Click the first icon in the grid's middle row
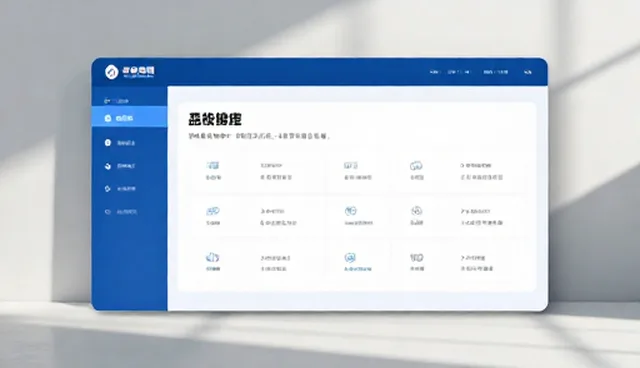Image resolution: width=640 pixels, height=368 pixels. [x=213, y=211]
